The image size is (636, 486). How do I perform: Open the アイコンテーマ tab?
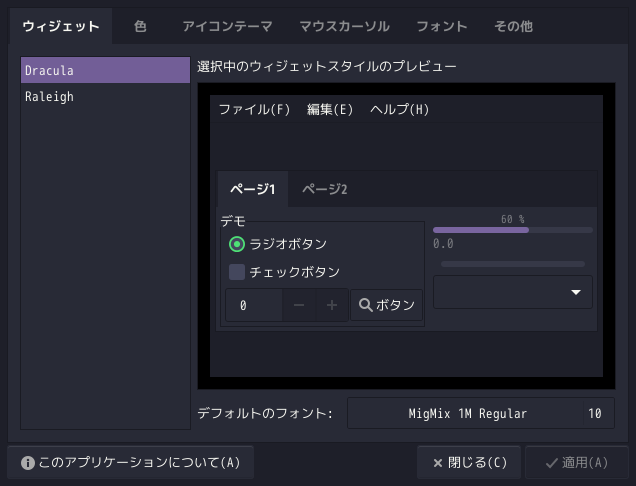click(227, 26)
